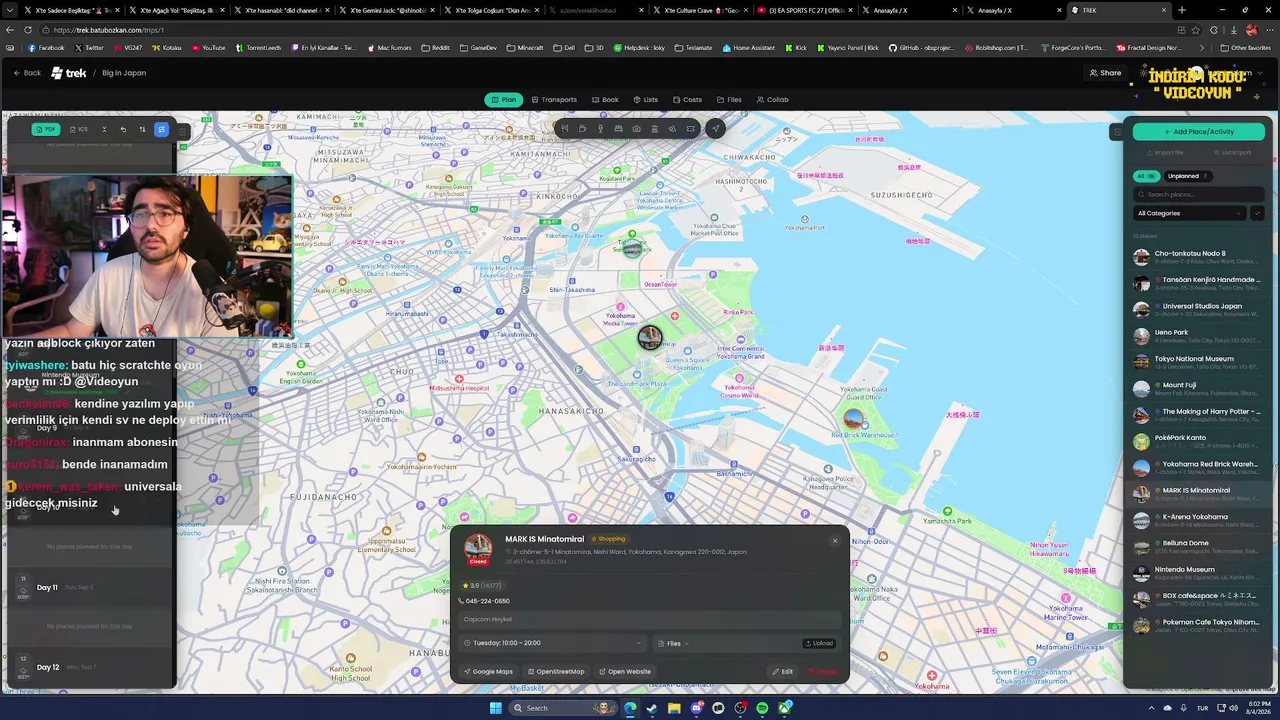Open the Lists tab
1280x720 pixels.
pyautogui.click(x=646, y=100)
